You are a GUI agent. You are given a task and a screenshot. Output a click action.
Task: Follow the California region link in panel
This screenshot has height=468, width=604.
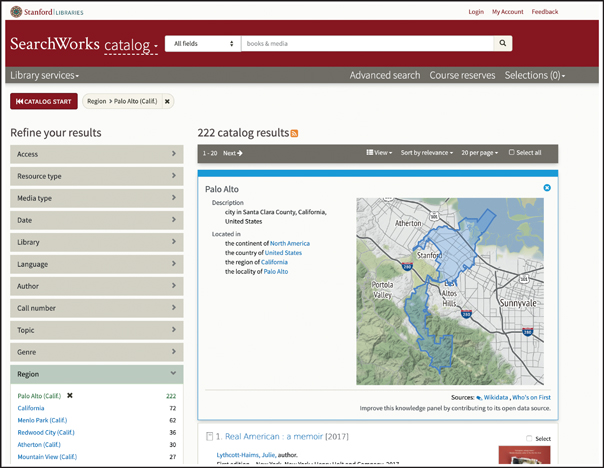[274, 262]
